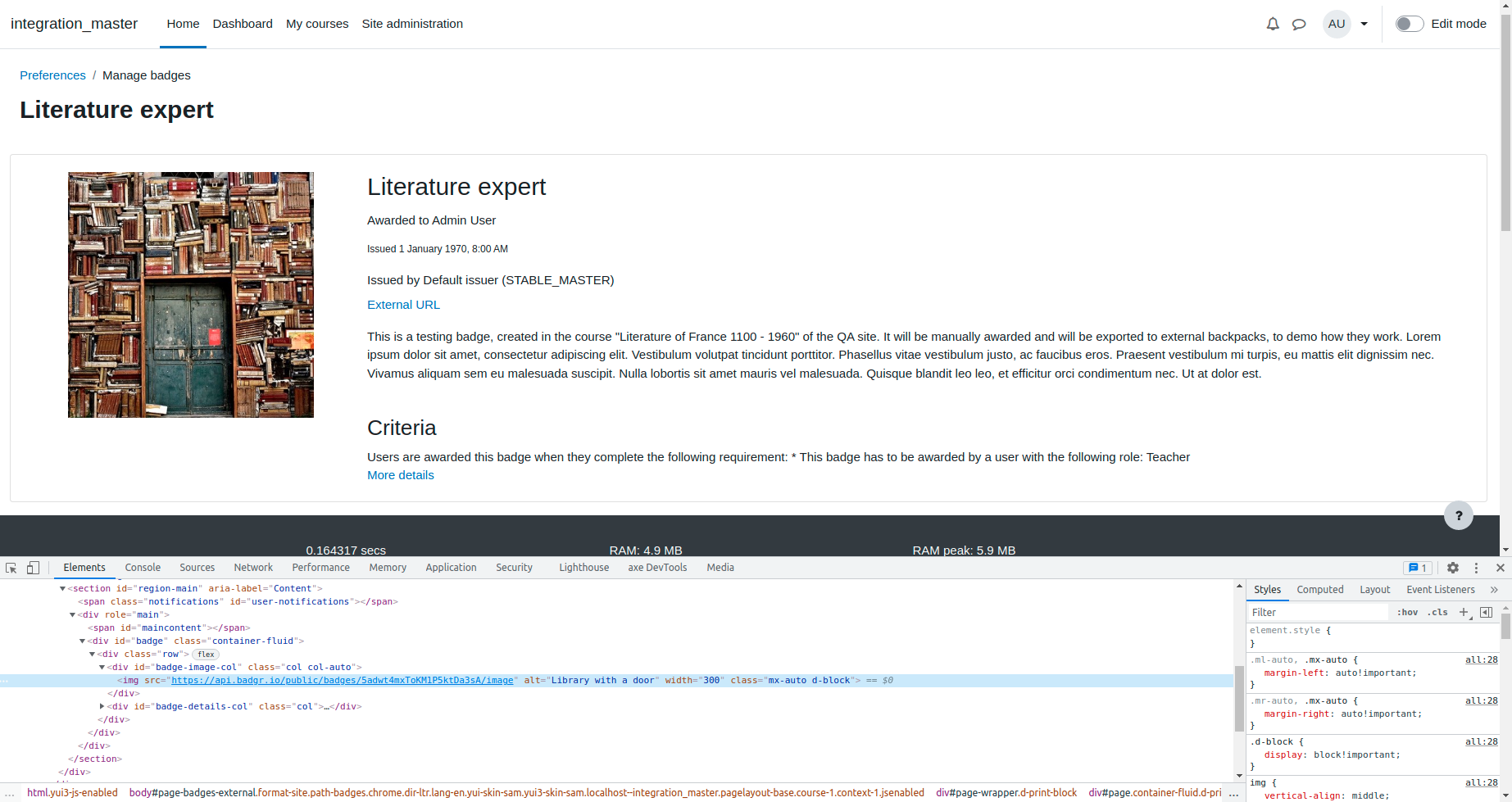Close the DevTools panel
The image size is (1512, 802).
[1501, 568]
